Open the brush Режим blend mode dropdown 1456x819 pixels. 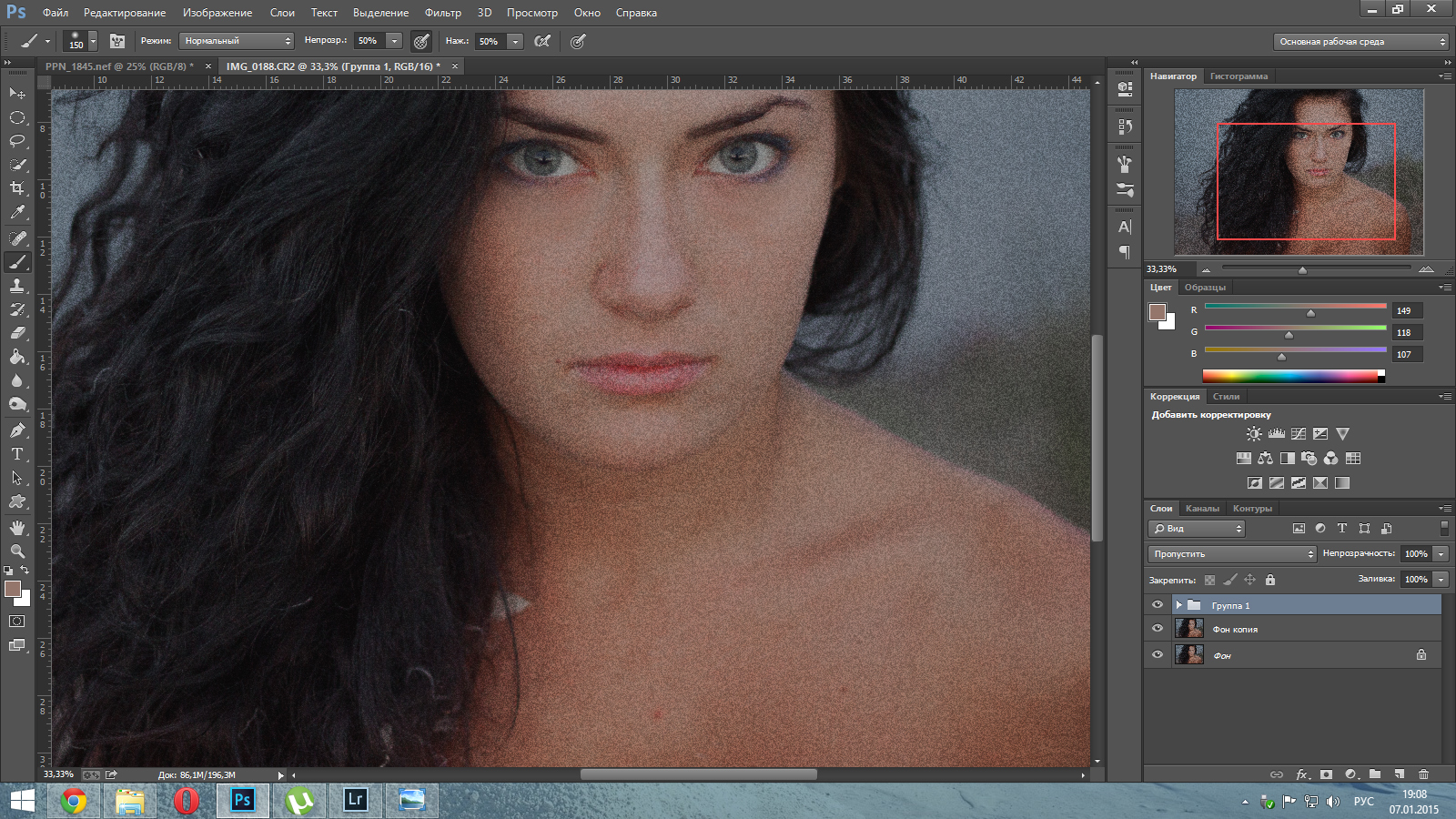236,41
